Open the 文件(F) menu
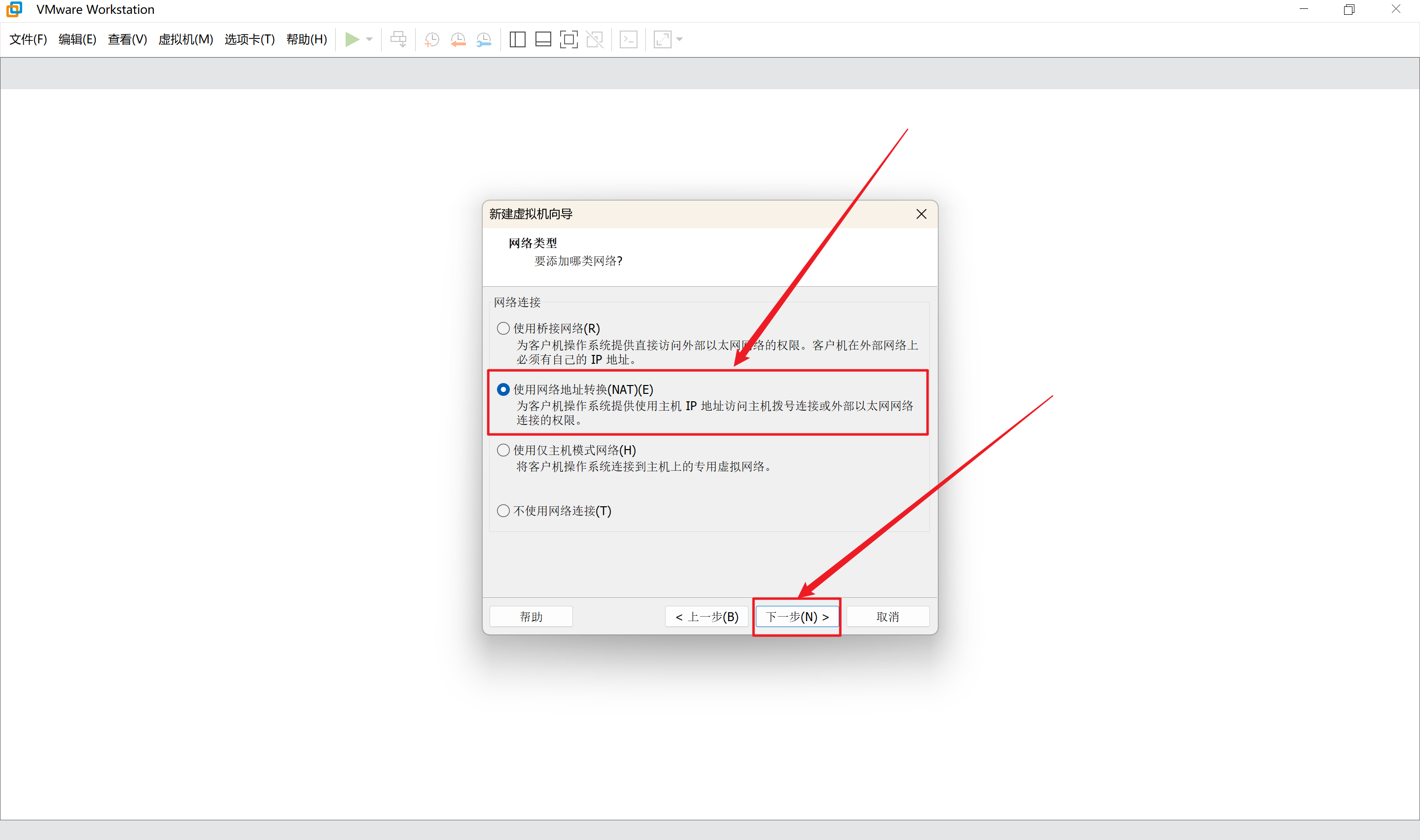The height and width of the screenshot is (840, 1420). pos(28,39)
